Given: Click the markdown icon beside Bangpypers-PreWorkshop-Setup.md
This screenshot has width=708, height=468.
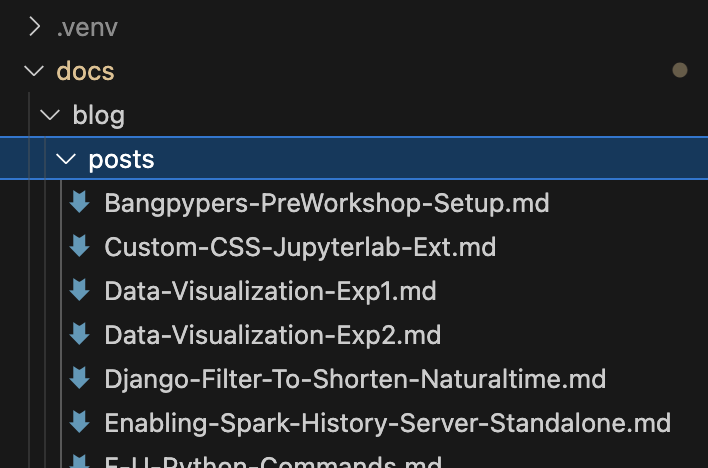Looking at the screenshot, I should coord(80,203).
